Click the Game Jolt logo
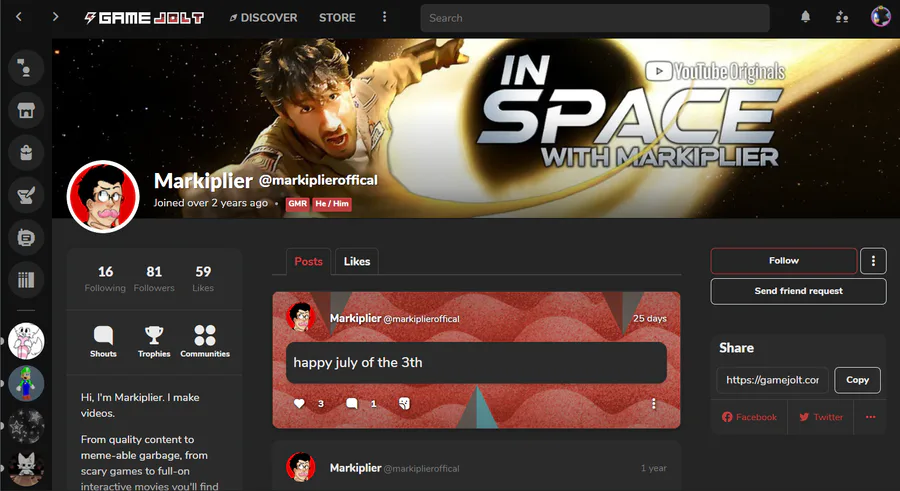This screenshot has height=491, width=900. pyautogui.click(x=144, y=18)
